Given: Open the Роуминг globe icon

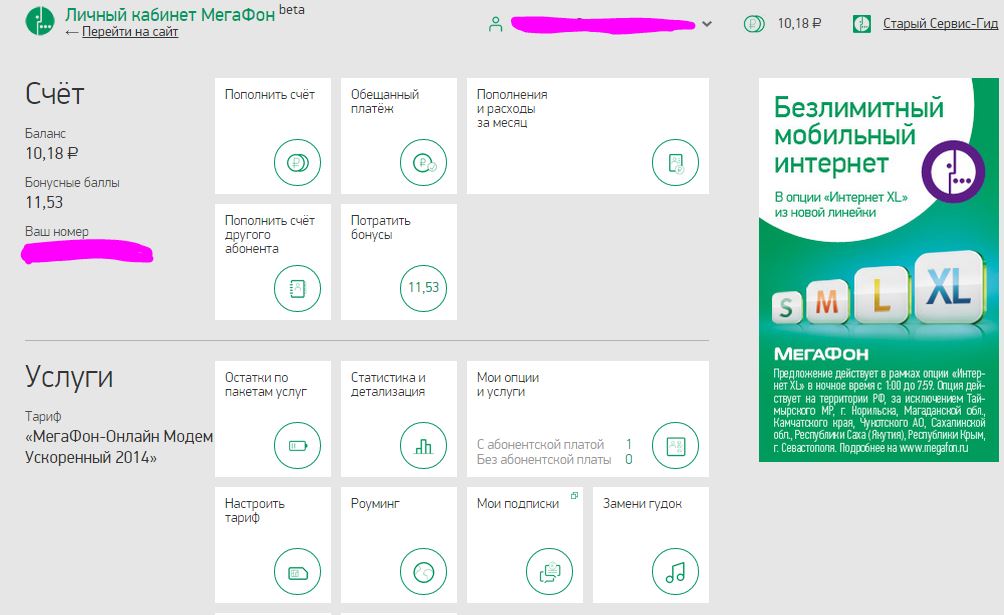Looking at the screenshot, I should tap(424, 572).
